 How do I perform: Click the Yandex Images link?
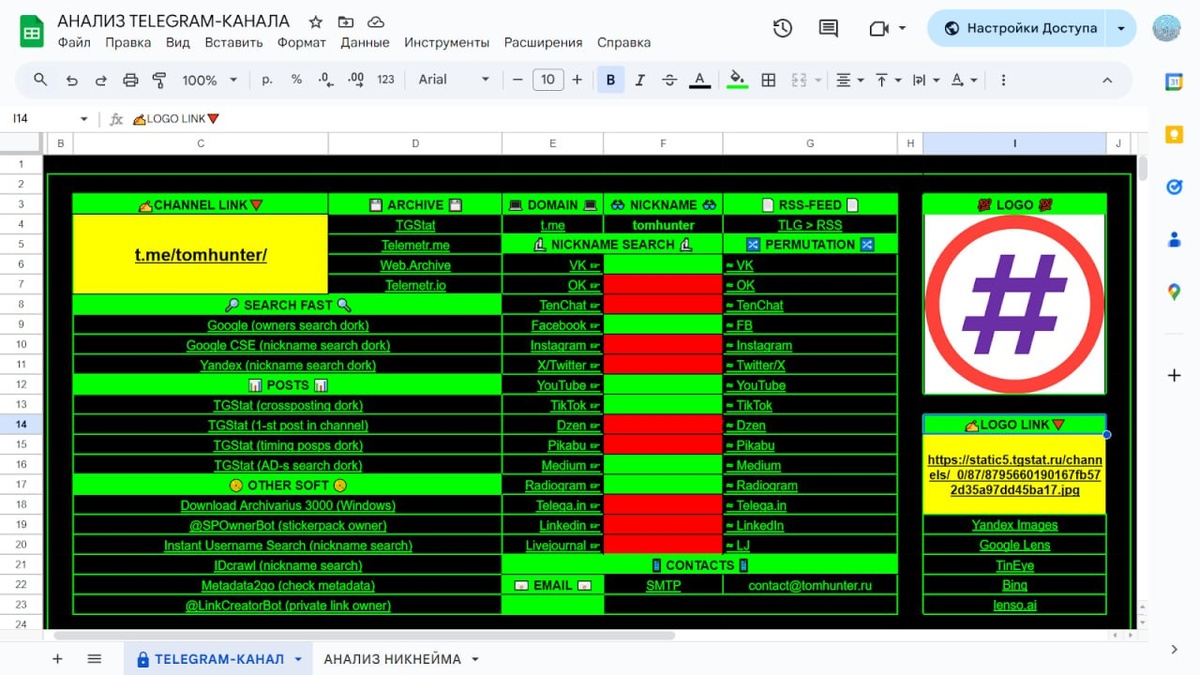[x=1014, y=525]
